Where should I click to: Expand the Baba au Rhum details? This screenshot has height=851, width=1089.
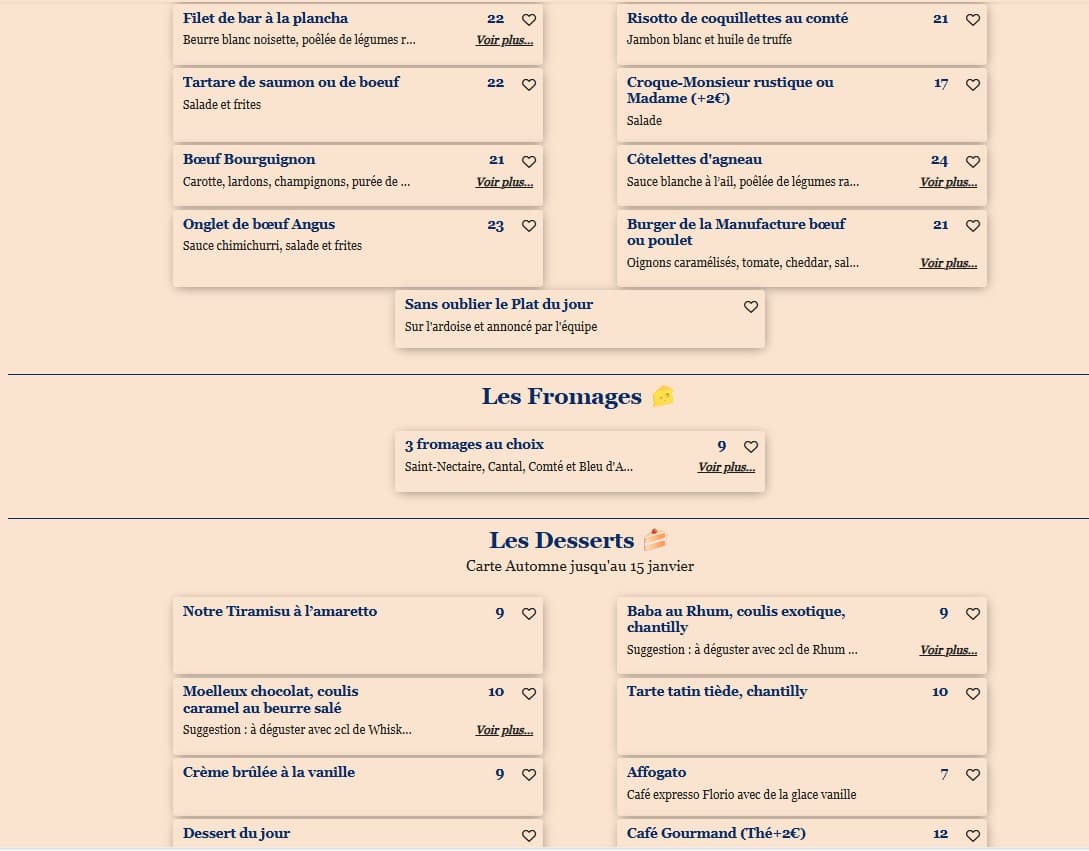[x=948, y=650]
